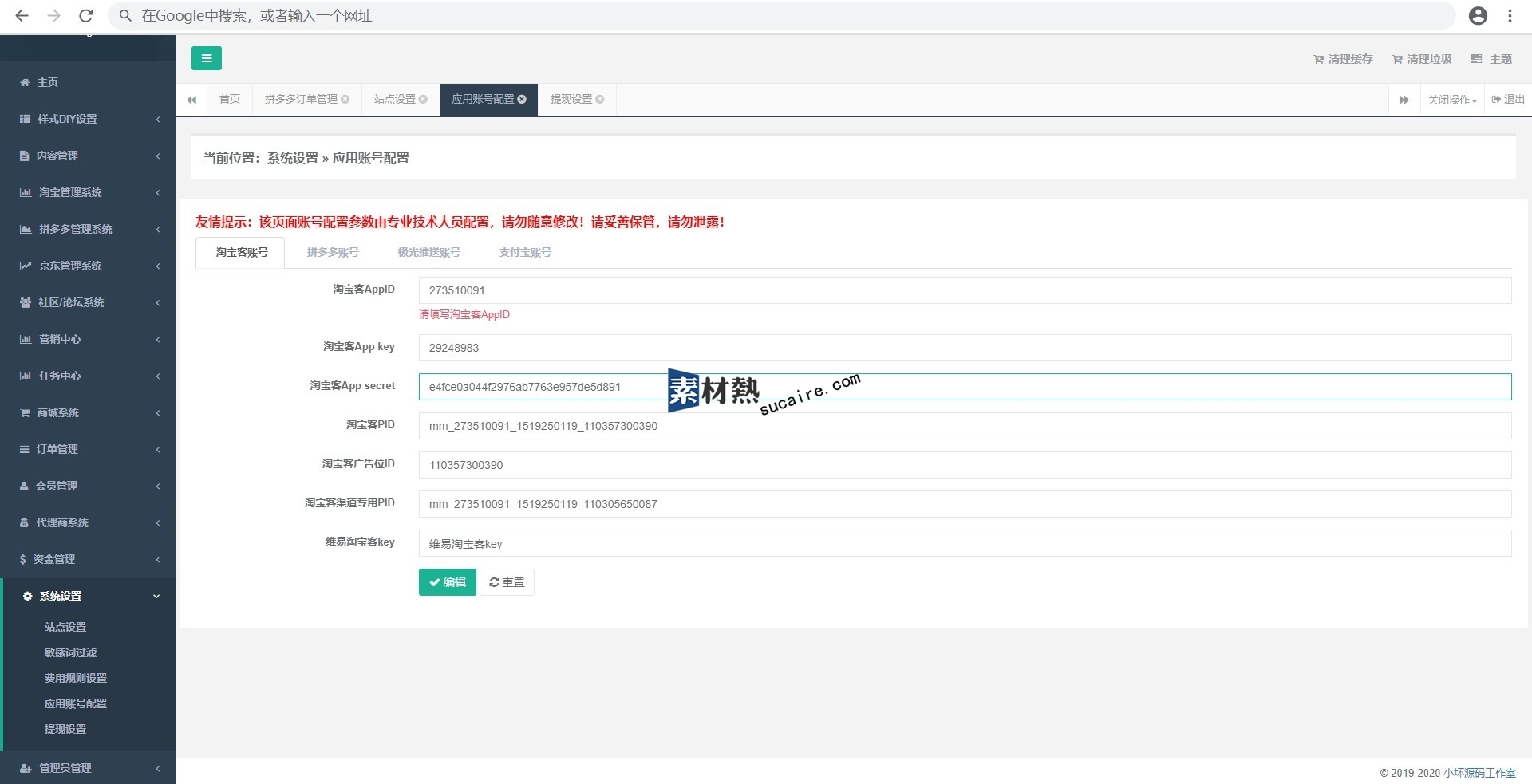Click the 主页 home icon in sidebar
Viewport: 1532px width, 784px height.
pos(25,82)
